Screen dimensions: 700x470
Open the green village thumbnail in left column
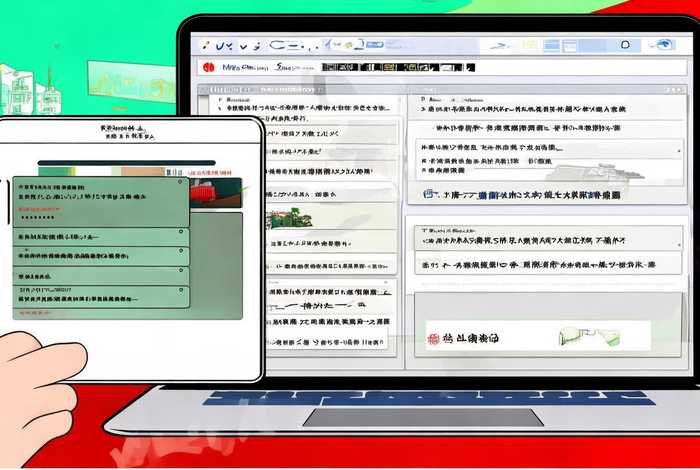click(x=289, y=218)
